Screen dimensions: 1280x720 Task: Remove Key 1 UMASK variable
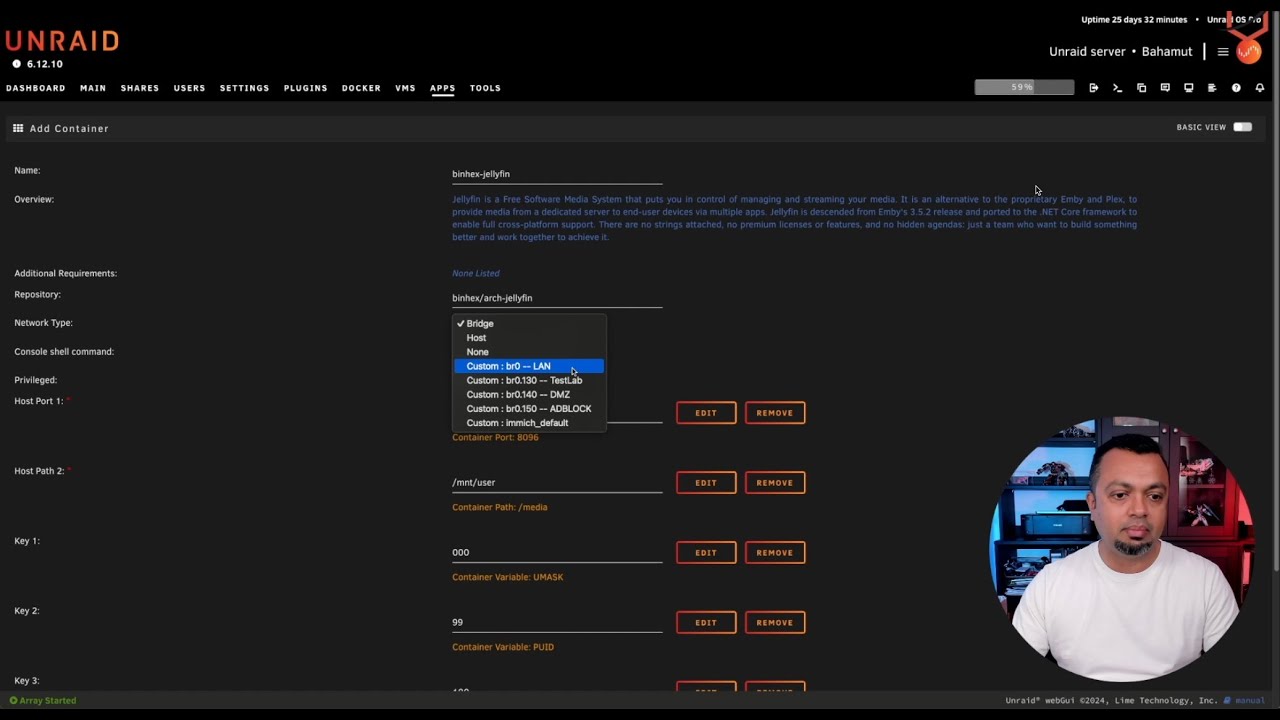click(x=775, y=553)
